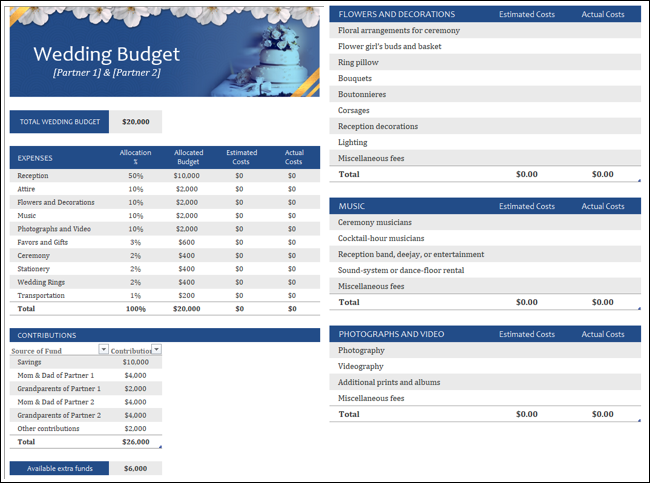Screen dimensions: 650x483
Task: Click the MUSIC table header
Action: 352,206
